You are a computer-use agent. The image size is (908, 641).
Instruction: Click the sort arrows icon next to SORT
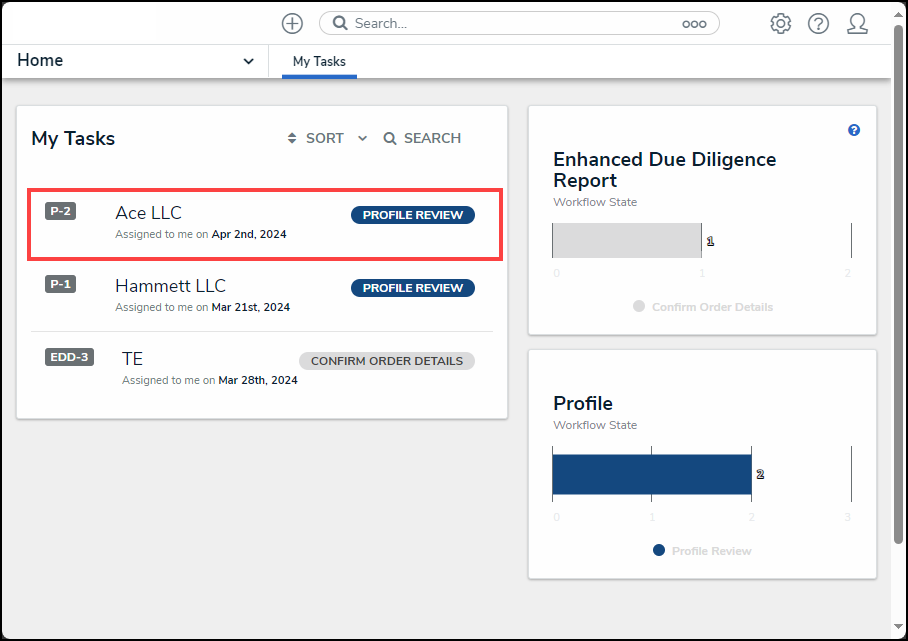(290, 138)
